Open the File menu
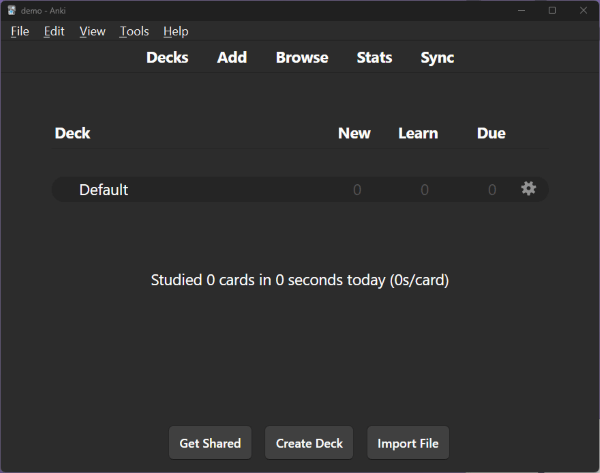600x473 pixels. point(20,31)
